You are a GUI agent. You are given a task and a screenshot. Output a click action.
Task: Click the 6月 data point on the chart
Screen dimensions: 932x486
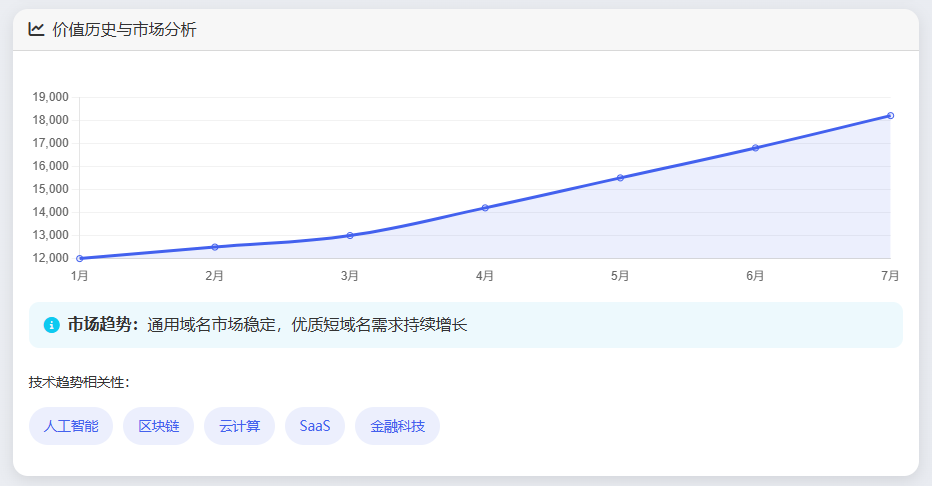(x=755, y=148)
